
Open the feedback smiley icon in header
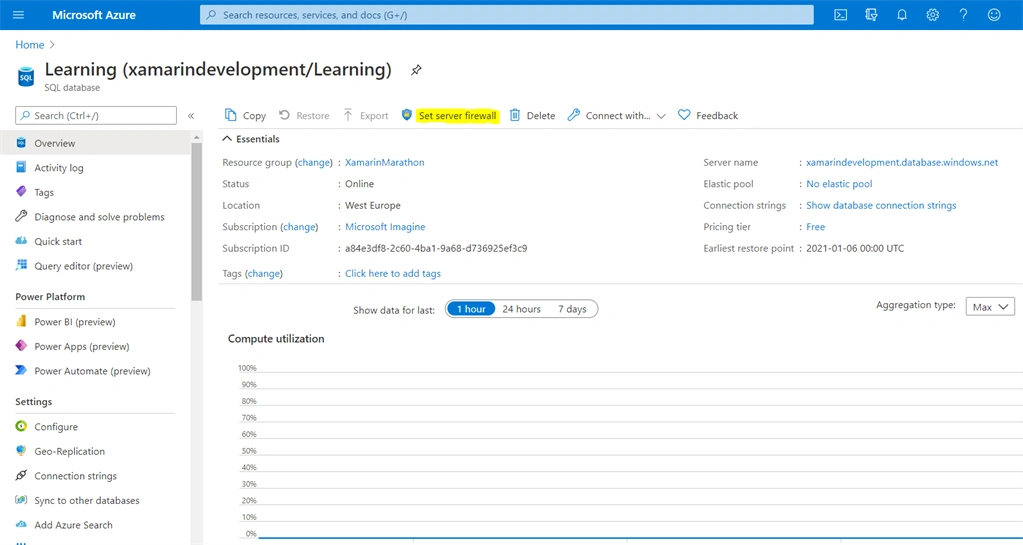pos(994,14)
